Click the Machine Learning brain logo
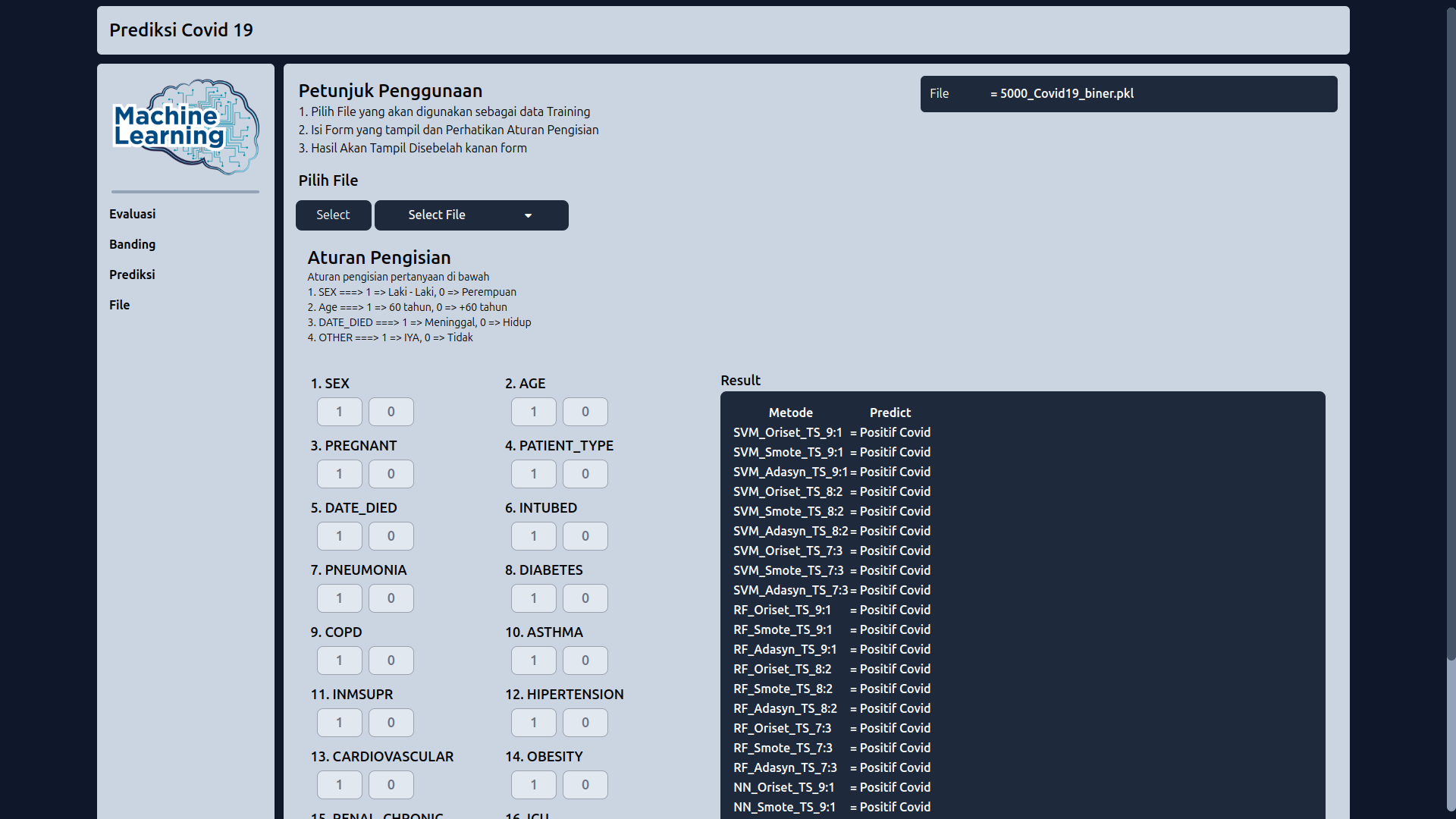 185,127
